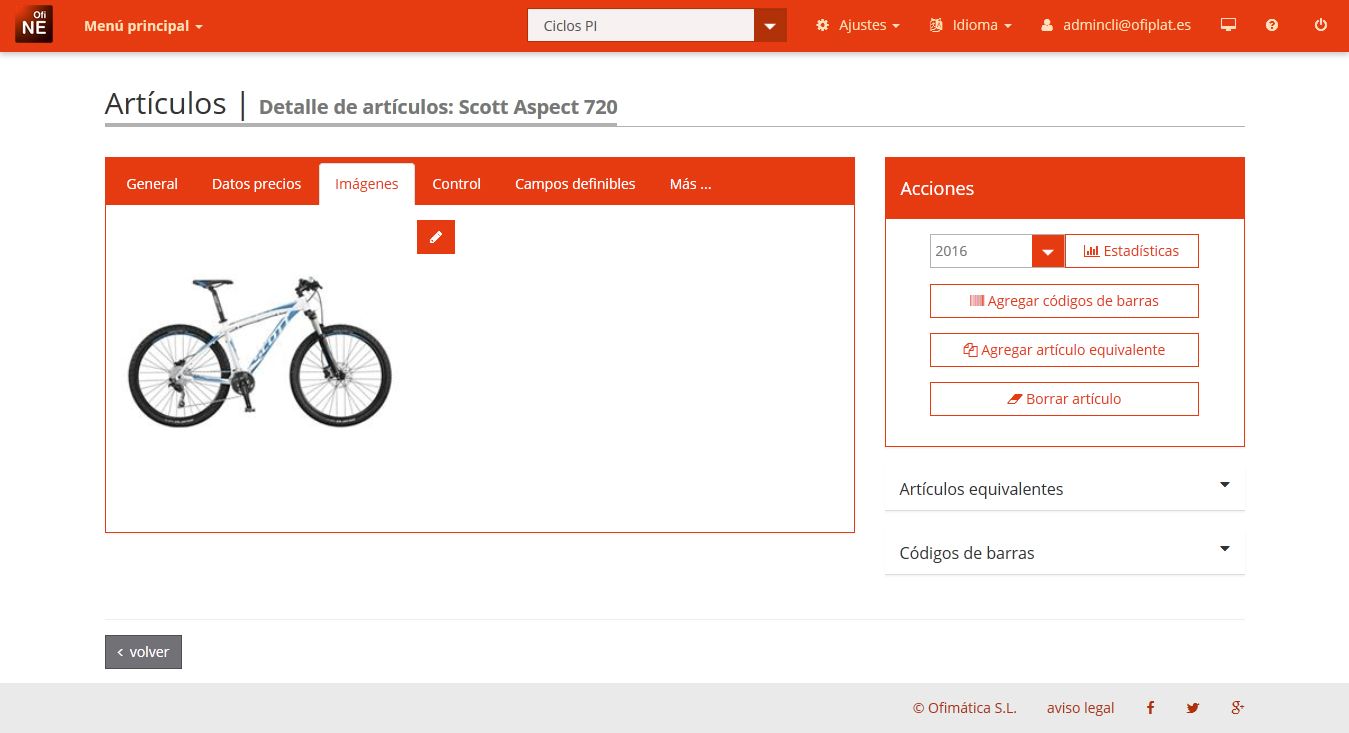The width and height of the screenshot is (1349, 733).
Task: Click Borrar artículo button
Action: point(1064,399)
